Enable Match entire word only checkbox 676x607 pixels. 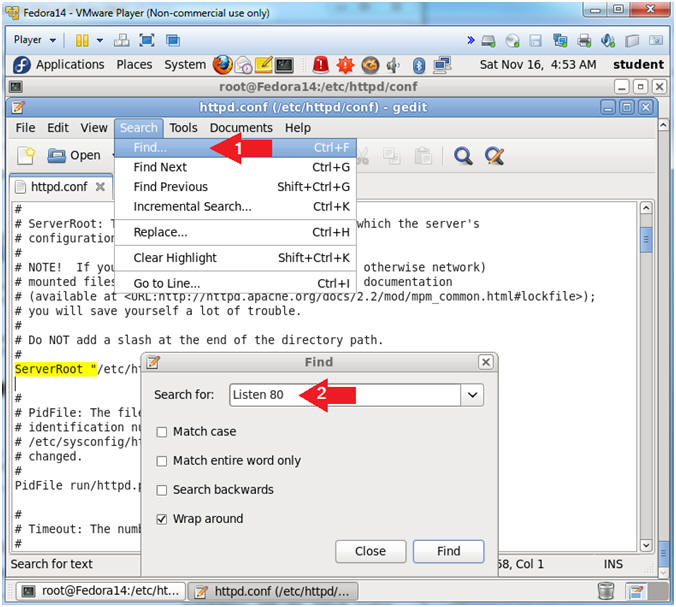162,461
